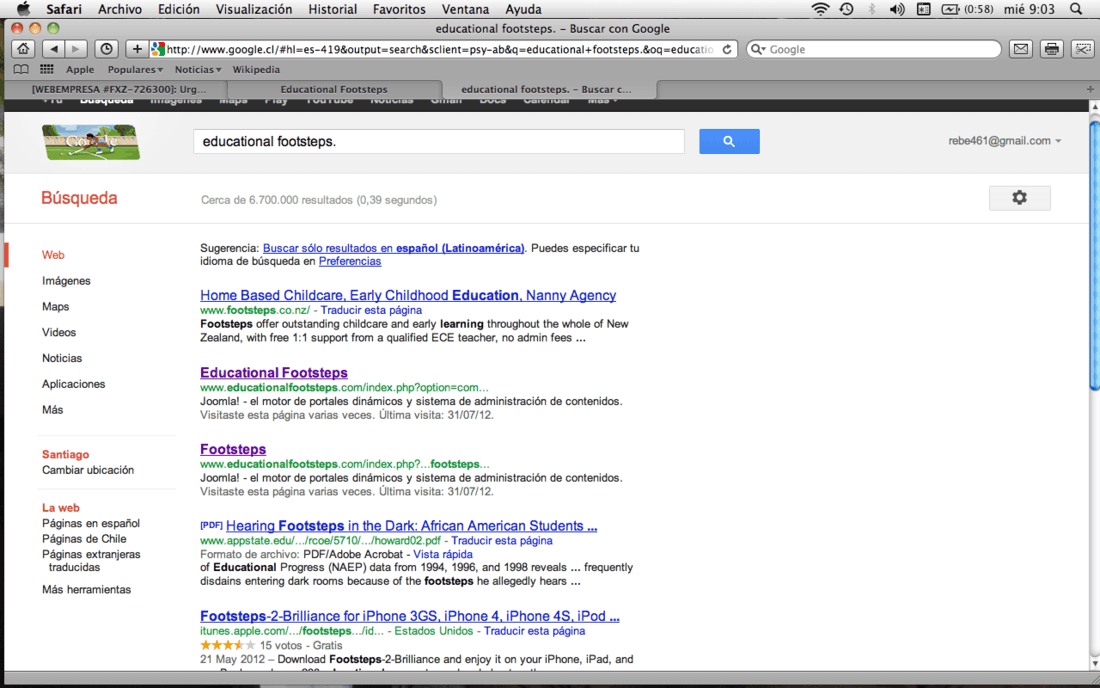Open the Safari search engine magnifier dropdown
1100x688 pixels.
(x=758, y=49)
